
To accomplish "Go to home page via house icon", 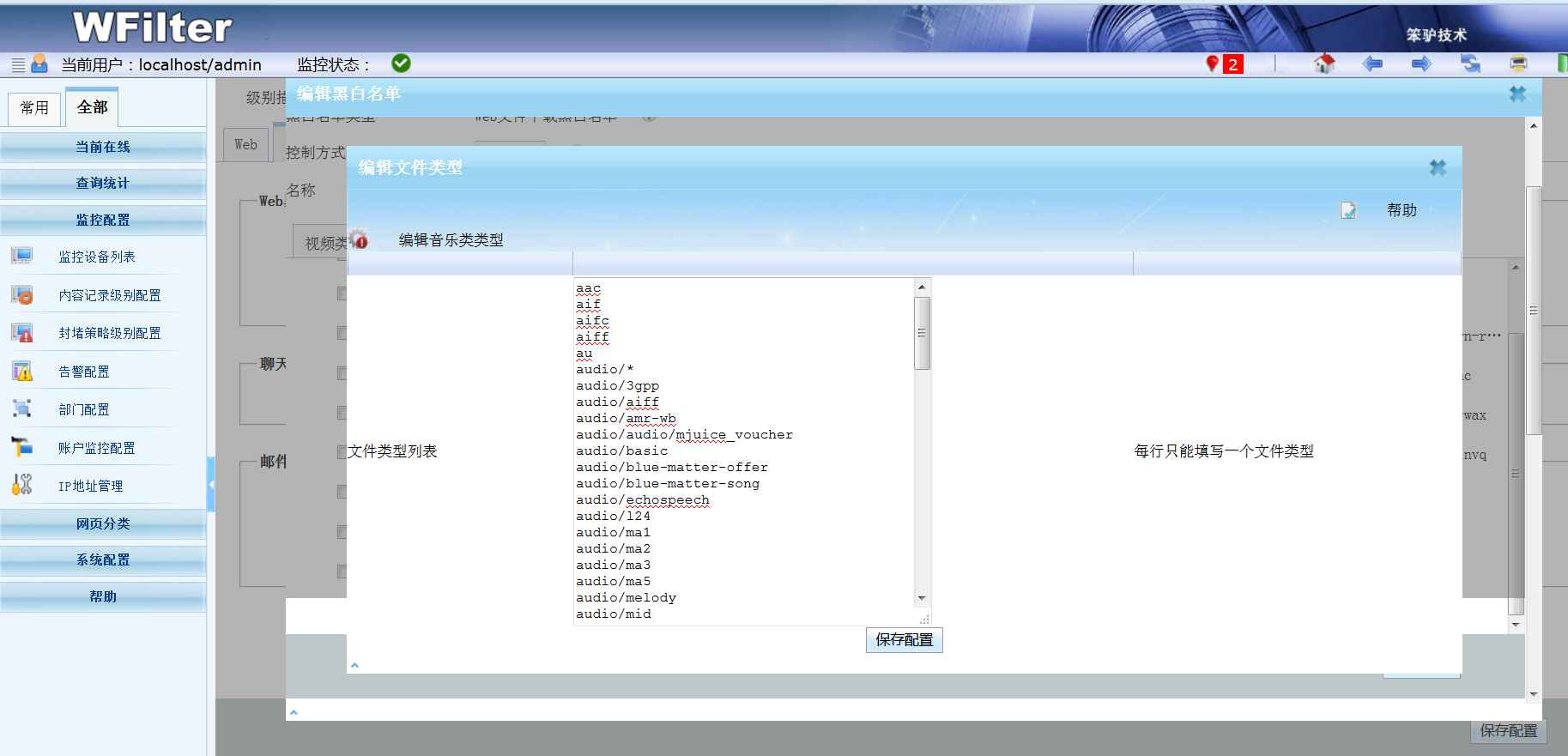I will 1324,64.
